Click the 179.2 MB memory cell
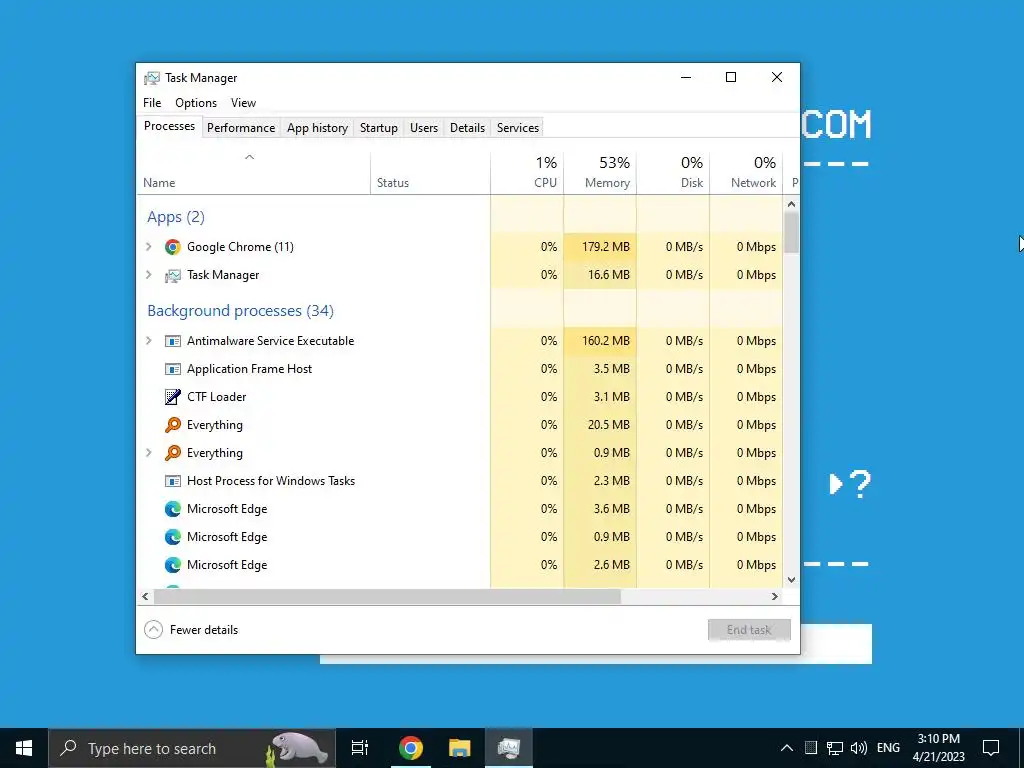This screenshot has width=1024, height=768. tap(600, 247)
